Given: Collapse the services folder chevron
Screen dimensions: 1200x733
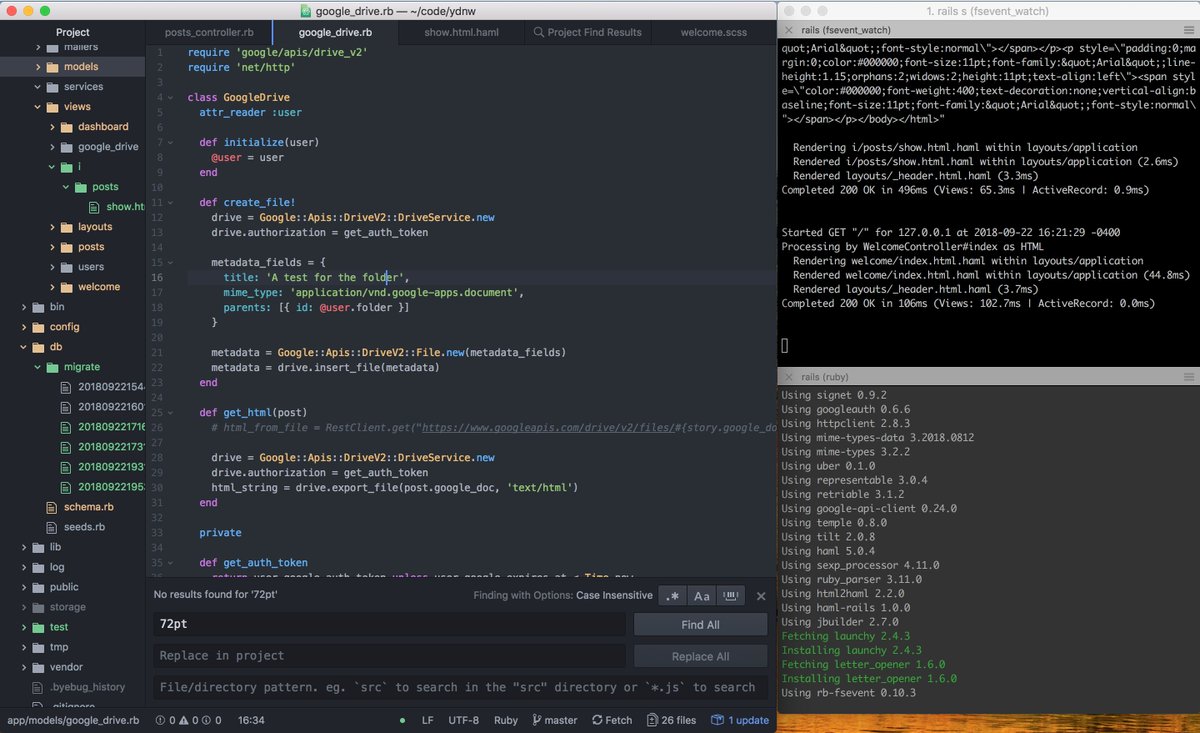Looking at the screenshot, I should coord(38,87).
